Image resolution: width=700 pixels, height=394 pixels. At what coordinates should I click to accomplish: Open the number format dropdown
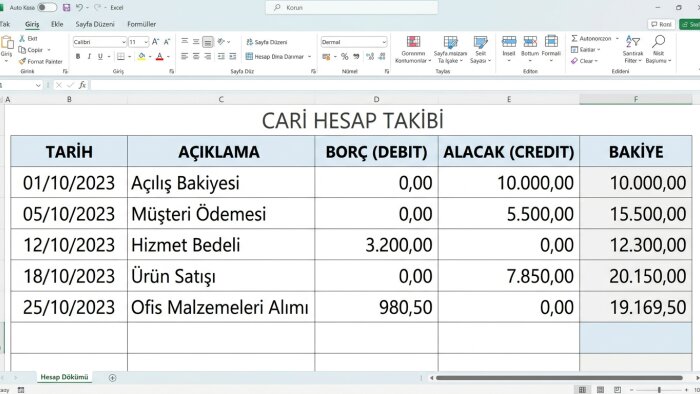384,42
